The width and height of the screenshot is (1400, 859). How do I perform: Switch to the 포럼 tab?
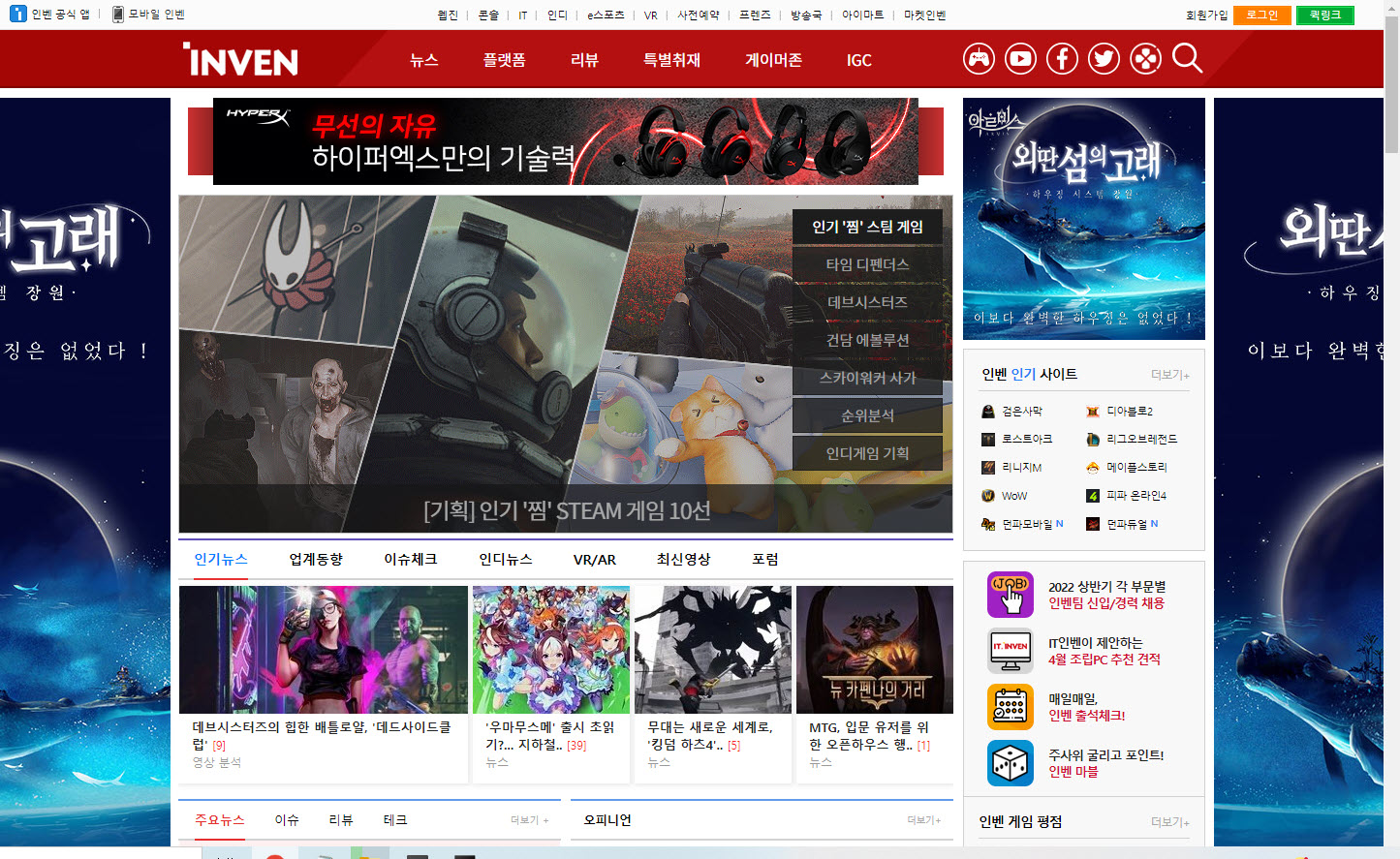click(x=765, y=560)
